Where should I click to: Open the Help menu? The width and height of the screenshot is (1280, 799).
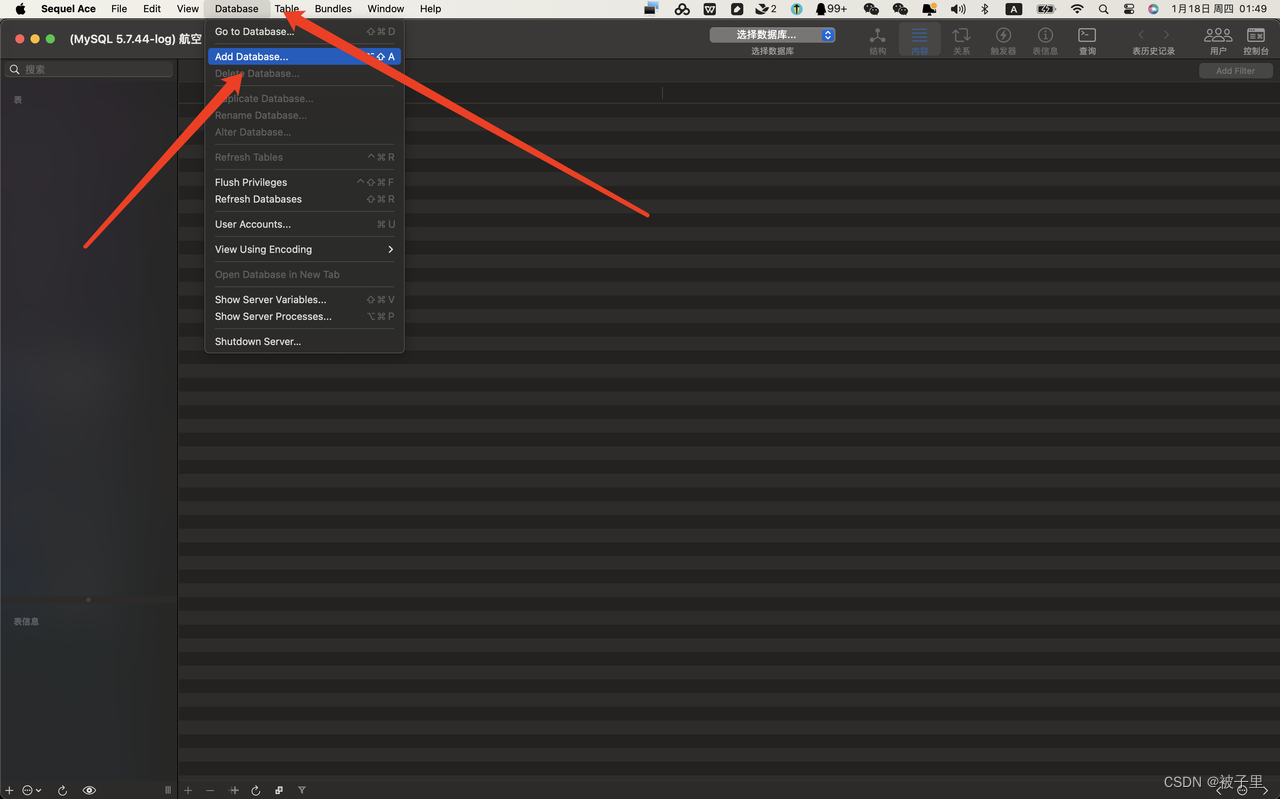tap(431, 9)
